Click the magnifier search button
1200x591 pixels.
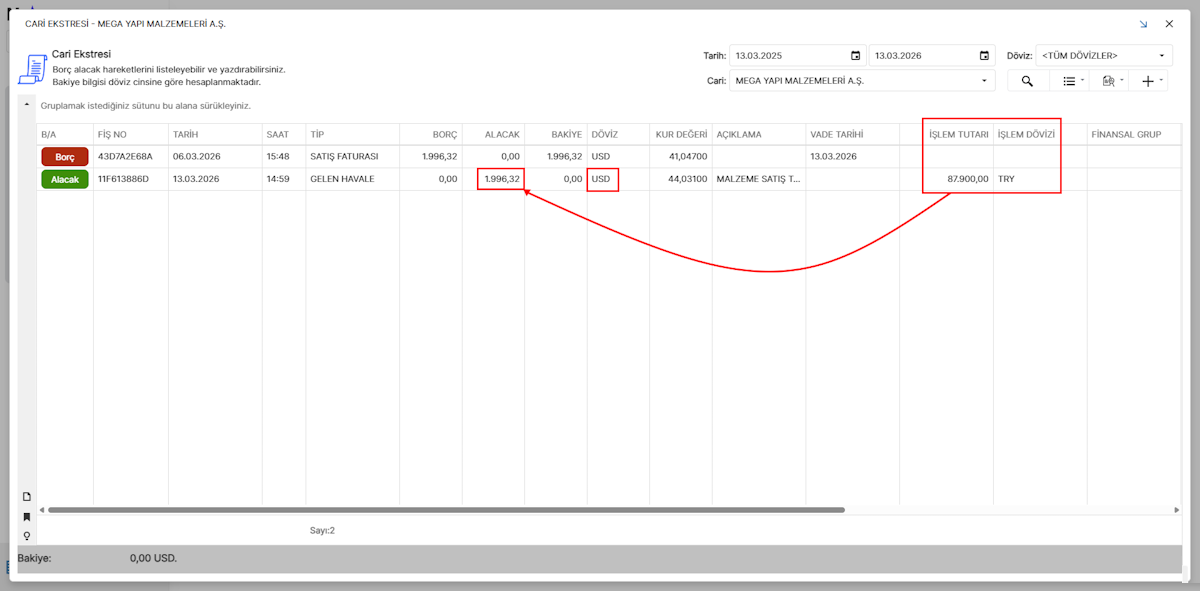(1027, 81)
